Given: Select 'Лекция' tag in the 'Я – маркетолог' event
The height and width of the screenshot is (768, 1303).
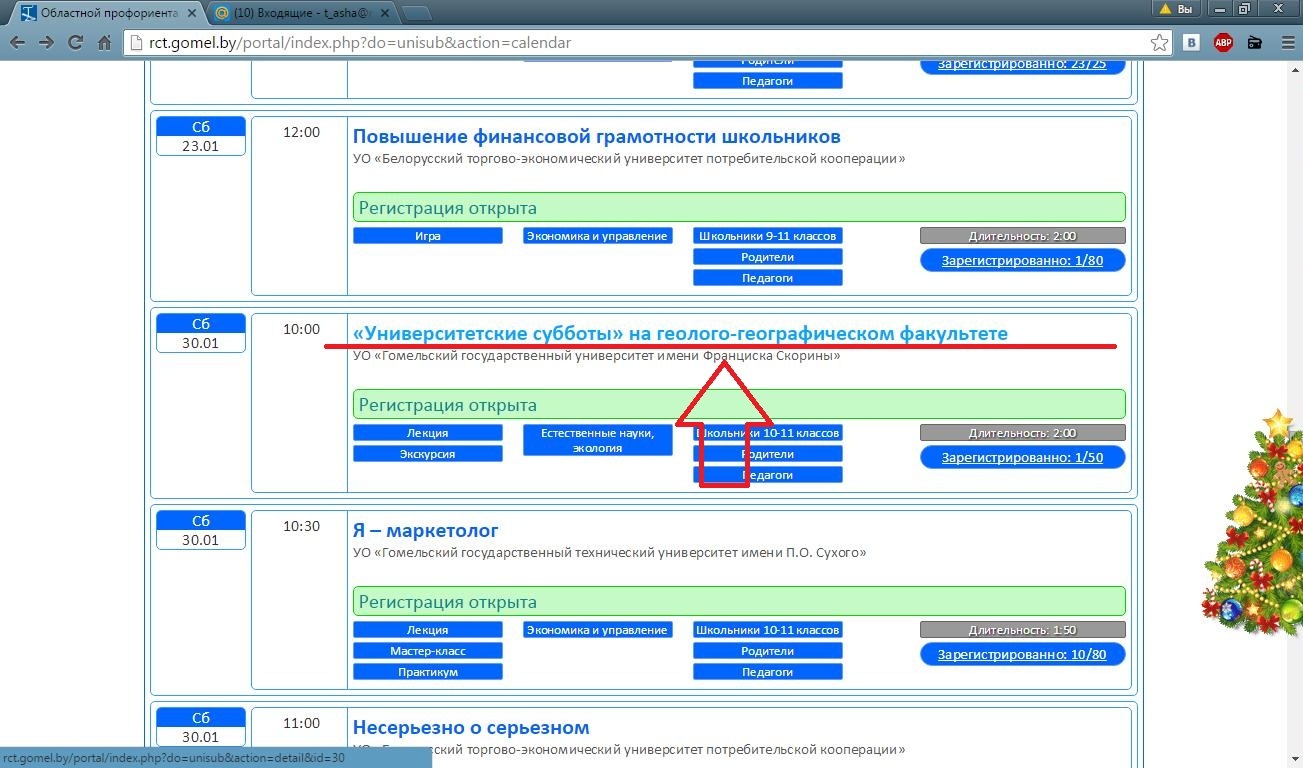Looking at the screenshot, I should 428,630.
